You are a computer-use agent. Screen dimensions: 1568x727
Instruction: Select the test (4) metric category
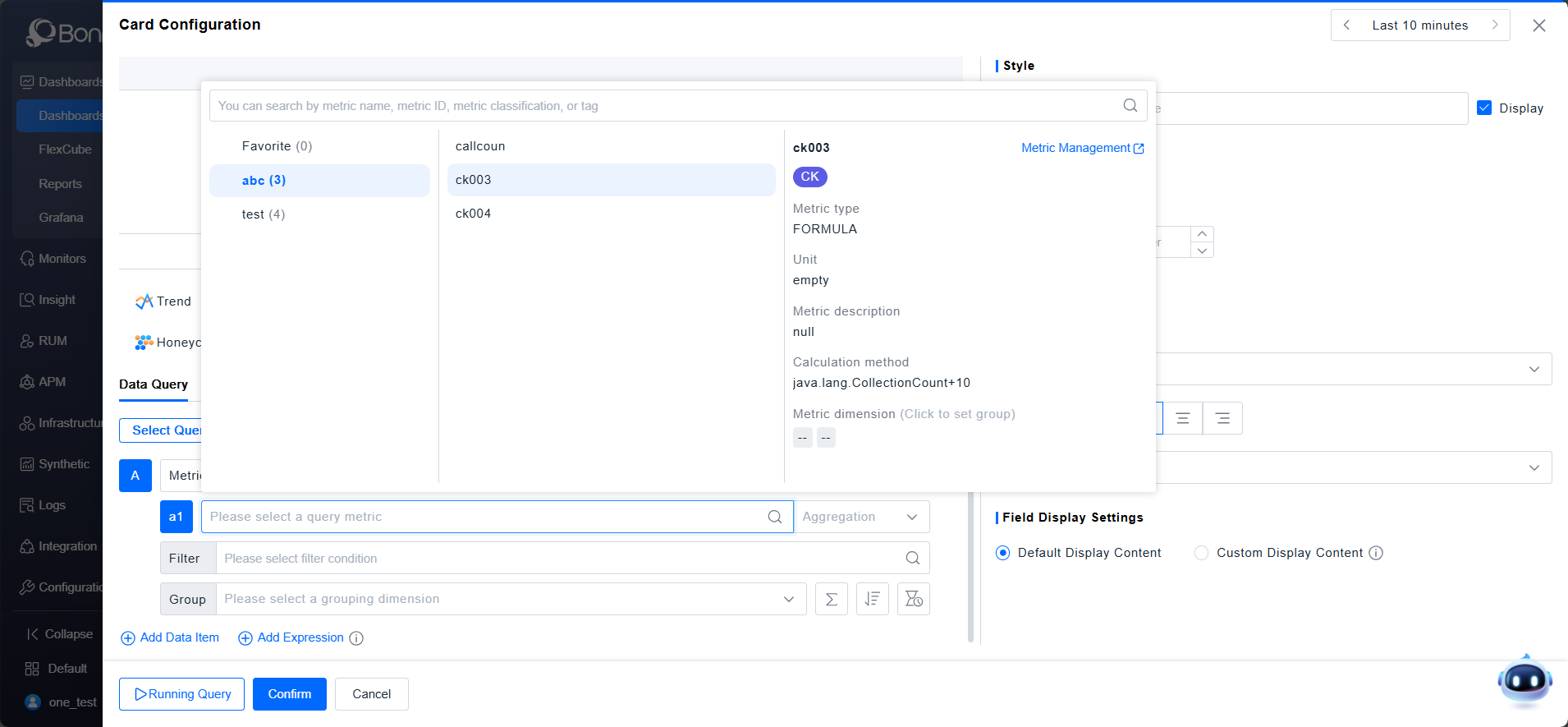pyautogui.click(x=264, y=214)
